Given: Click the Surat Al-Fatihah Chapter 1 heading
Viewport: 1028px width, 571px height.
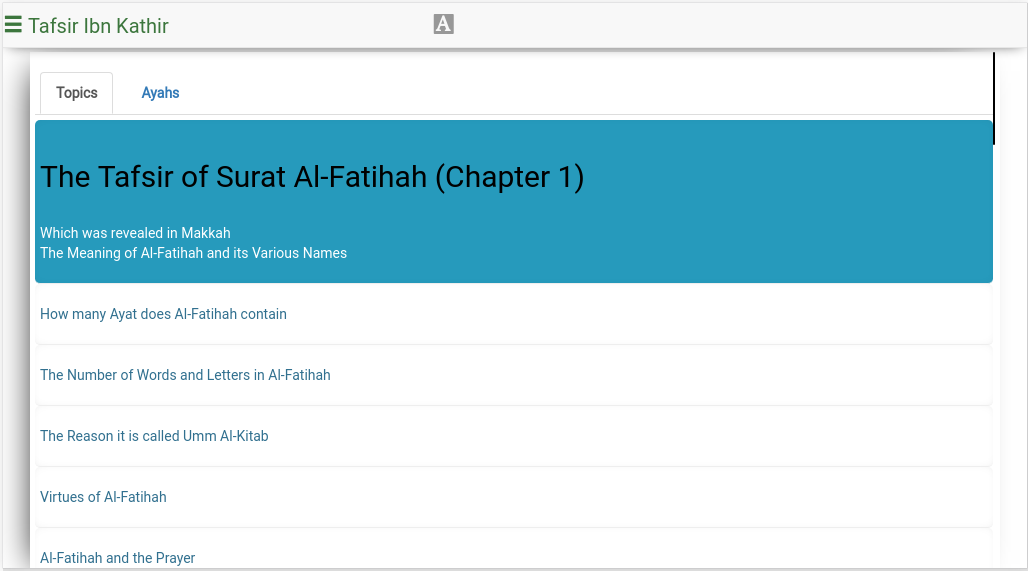Looking at the screenshot, I should (312, 177).
